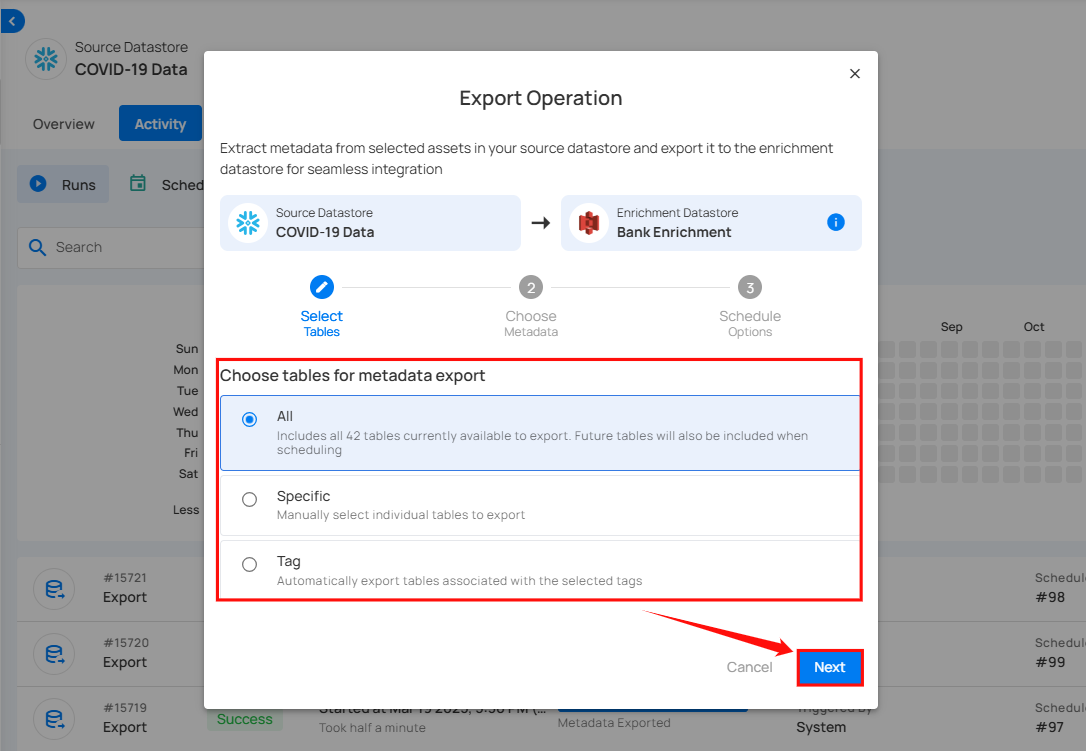1086x751 pixels.
Task: Click Cancel to dismiss the export
Action: (x=749, y=667)
